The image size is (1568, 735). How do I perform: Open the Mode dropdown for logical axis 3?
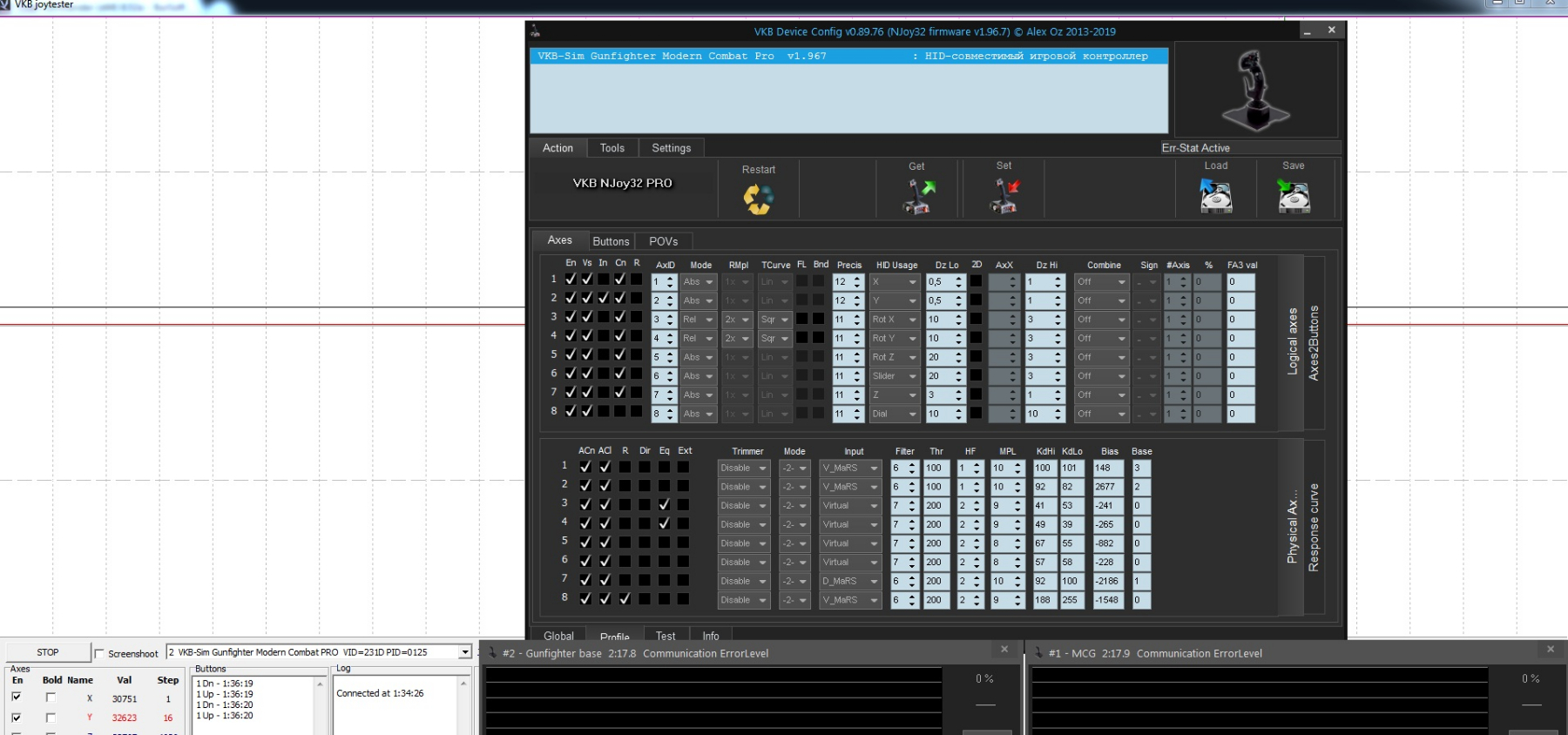tap(698, 320)
